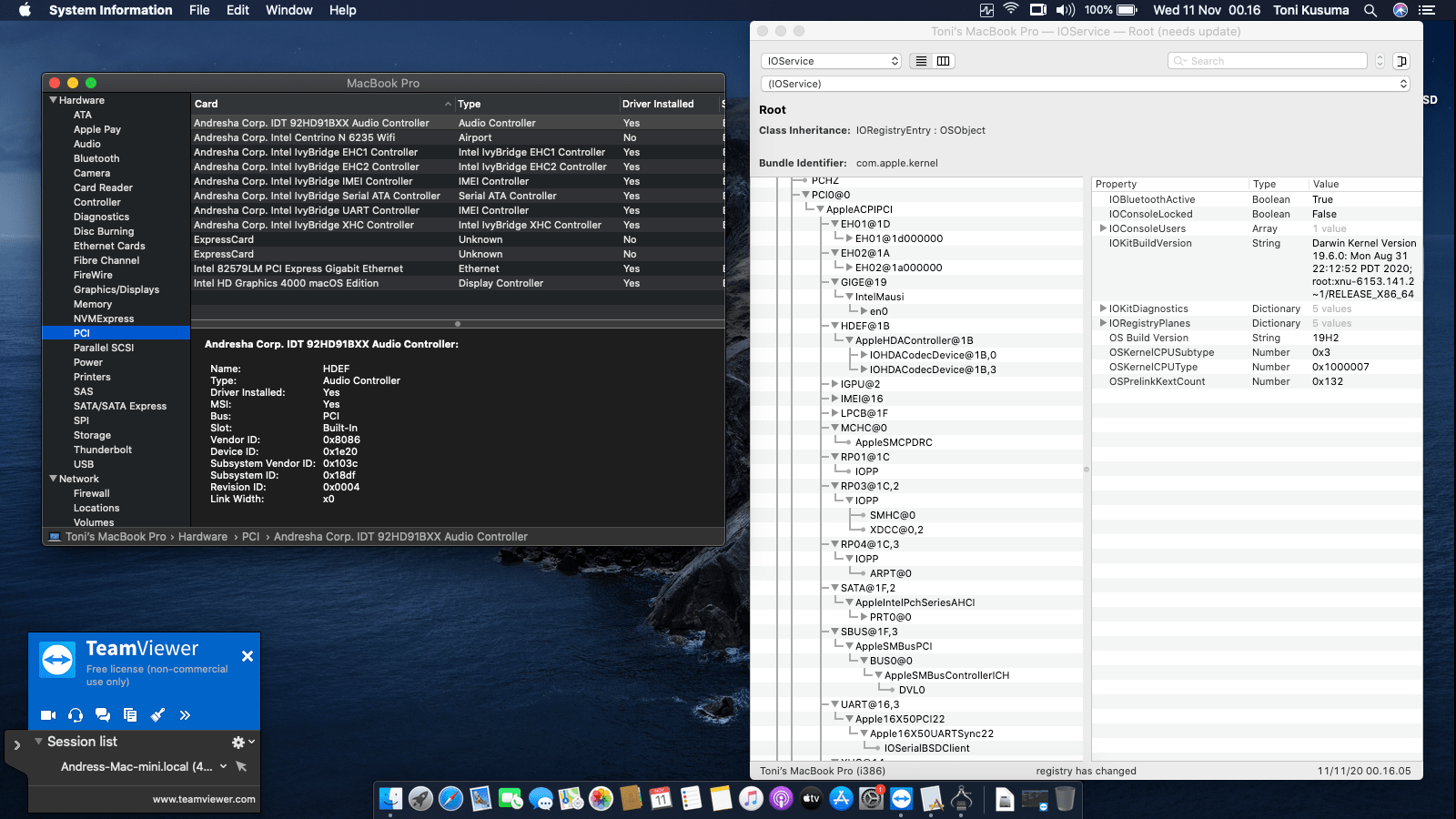Open the TeamViewer chat bubbles icon

[103, 715]
